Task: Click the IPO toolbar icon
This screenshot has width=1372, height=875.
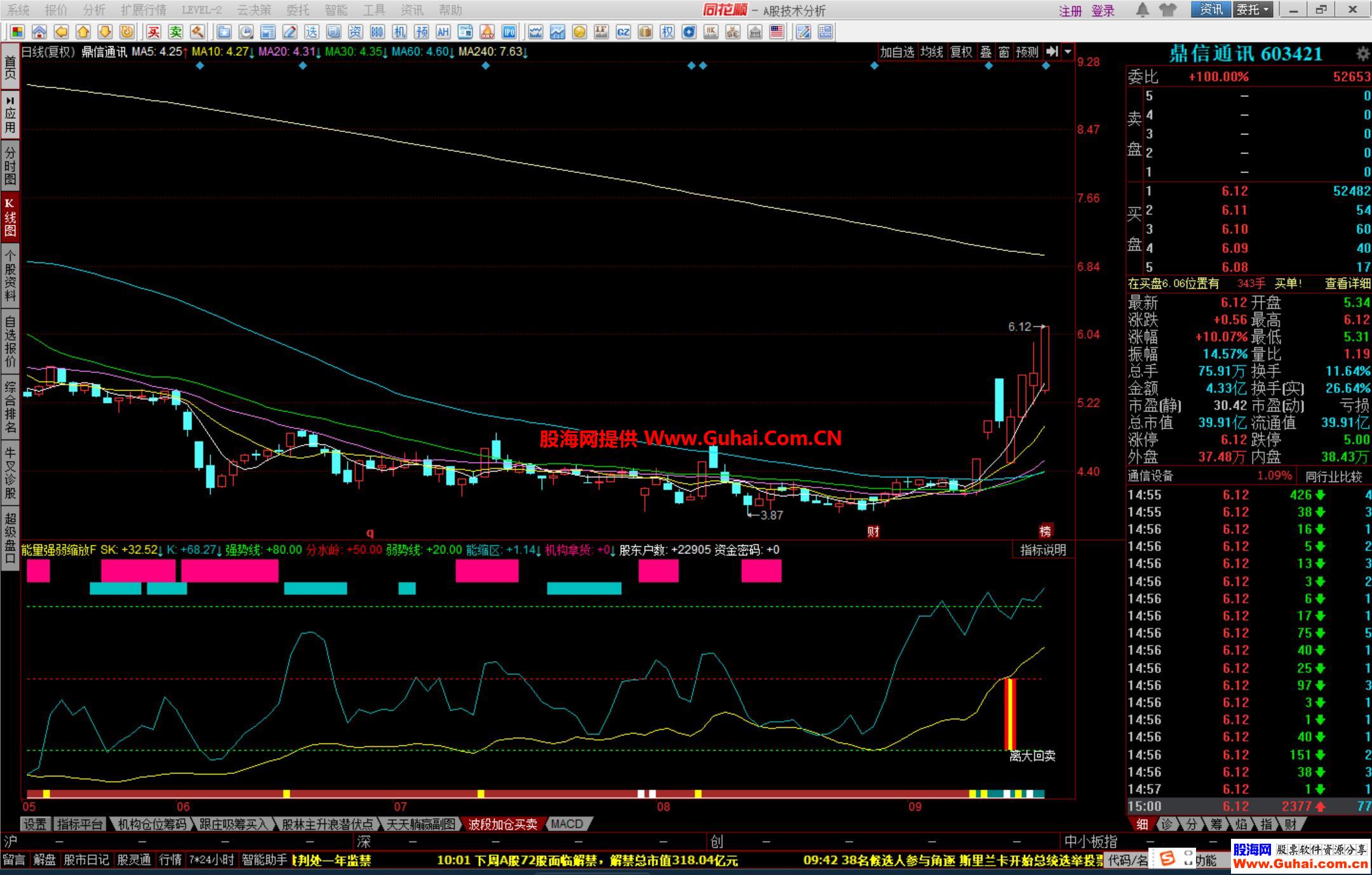Action: click(509, 32)
